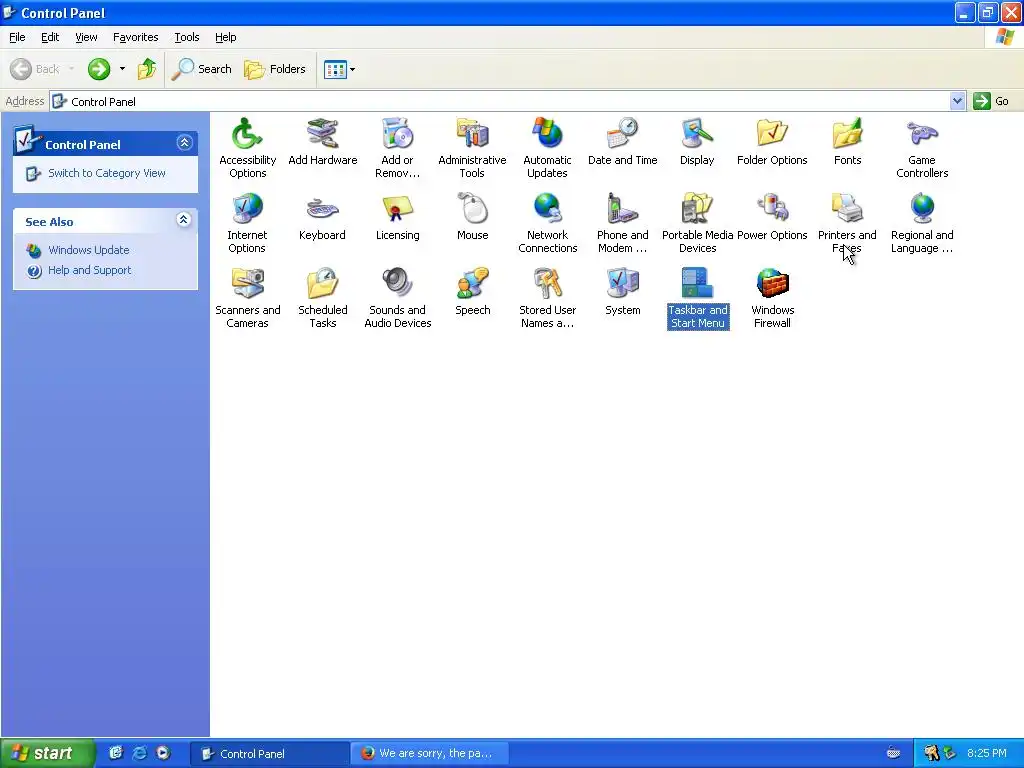Viewport: 1024px width, 768px height.
Task: Click the Start button
Action: coord(48,753)
